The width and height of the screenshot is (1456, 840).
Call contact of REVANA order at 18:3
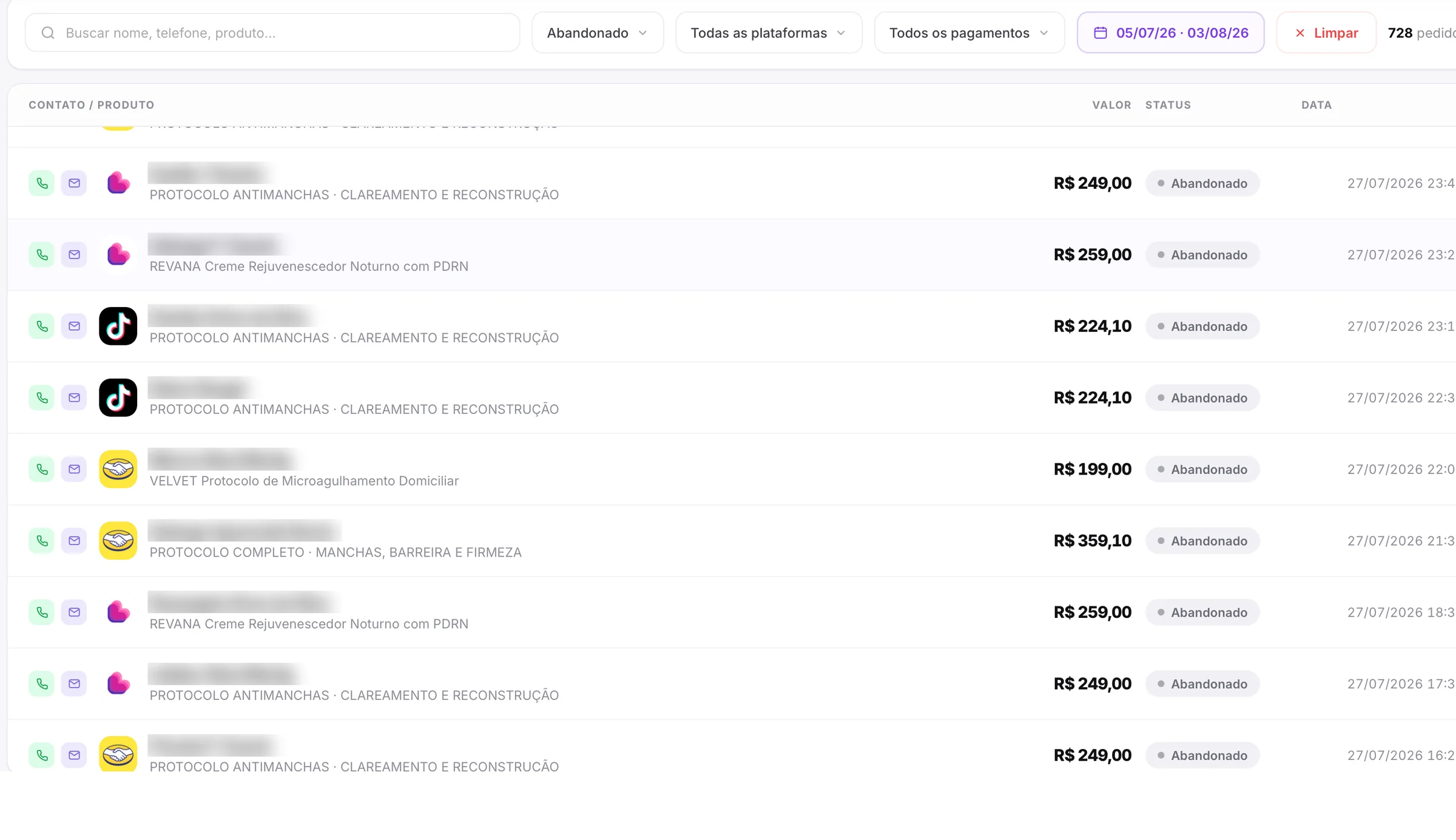click(42, 612)
